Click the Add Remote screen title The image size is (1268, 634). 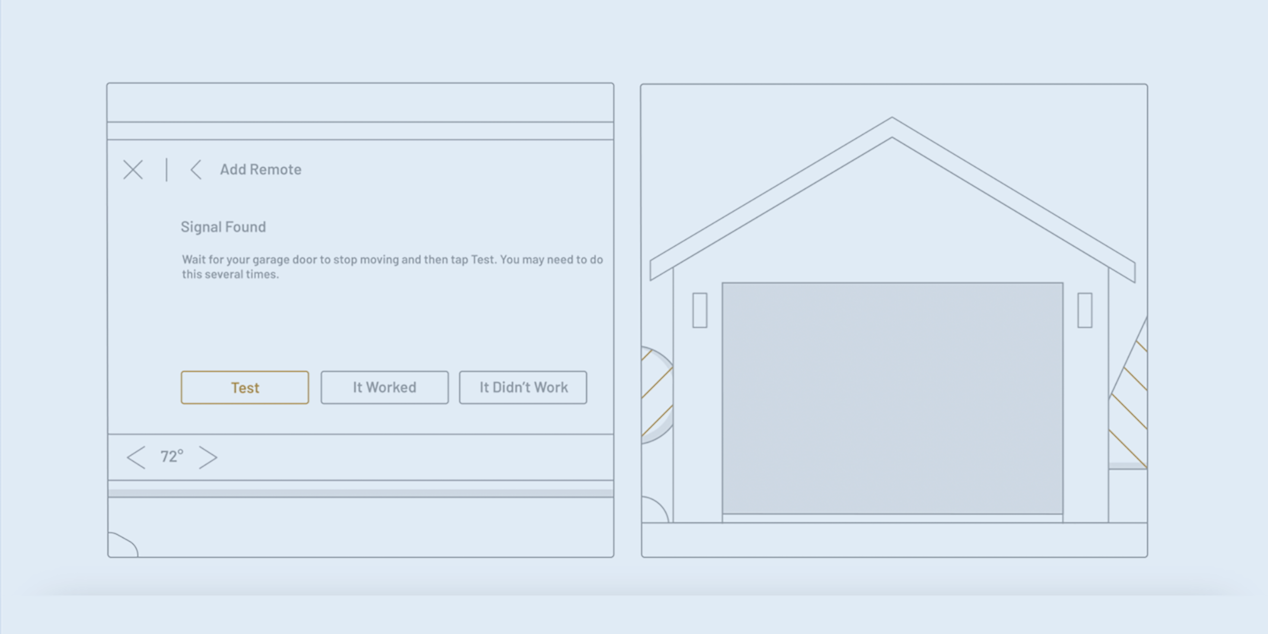tap(260, 170)
